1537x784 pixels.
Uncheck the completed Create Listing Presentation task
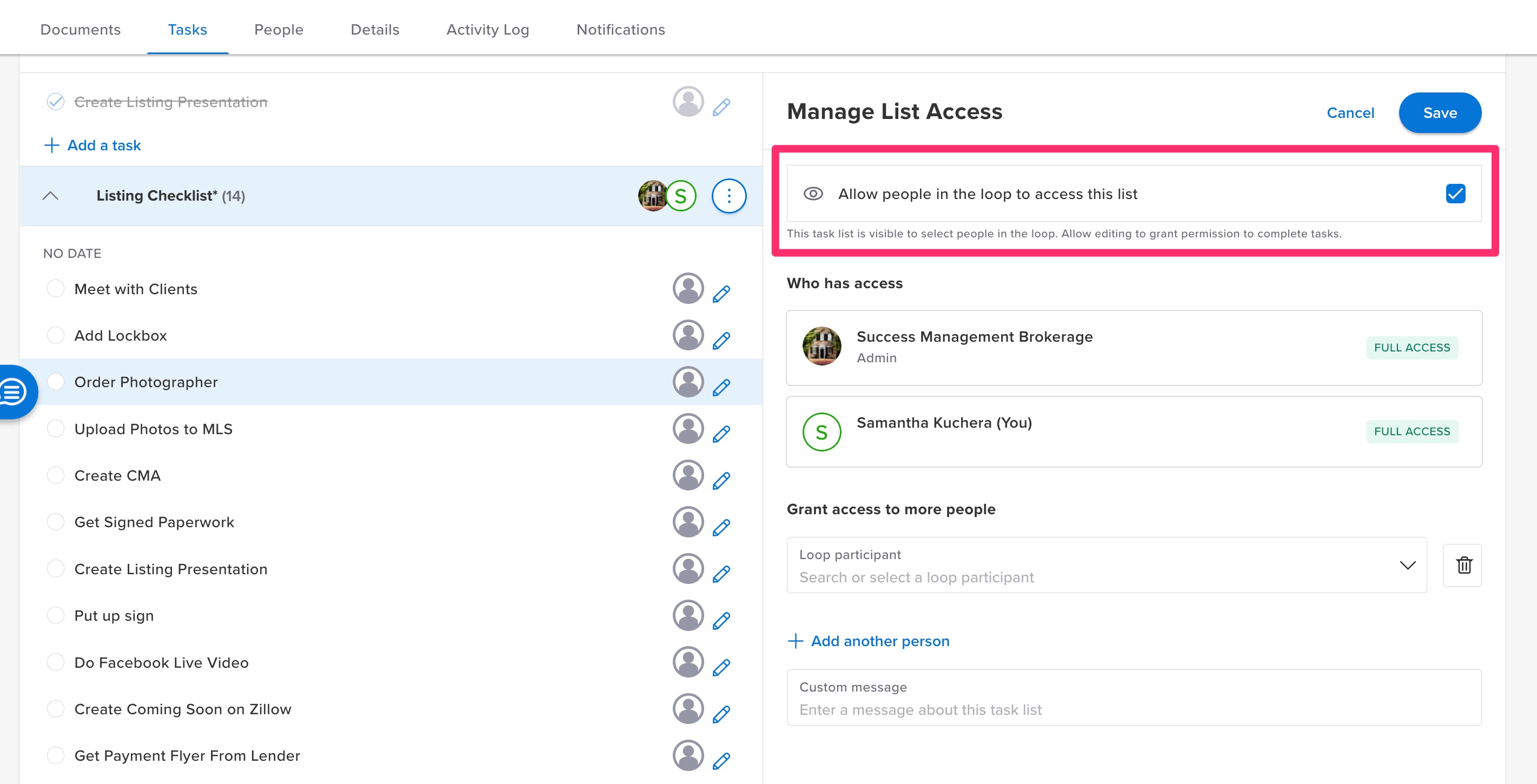tap(56, 102)
